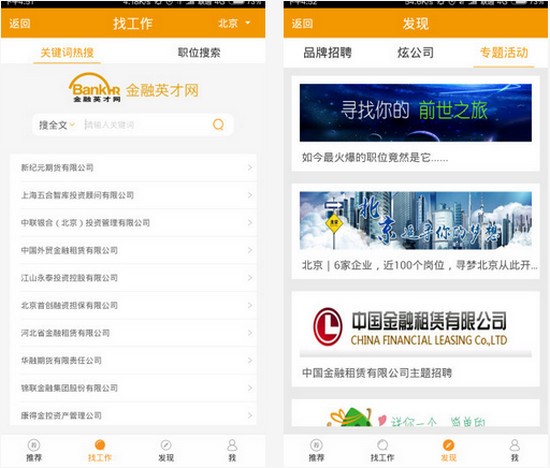Image resolution: width=550 pixels, height=468 pixels.
Task: Click the BankHR 金融英才网 logo
Action: (133, 88)
